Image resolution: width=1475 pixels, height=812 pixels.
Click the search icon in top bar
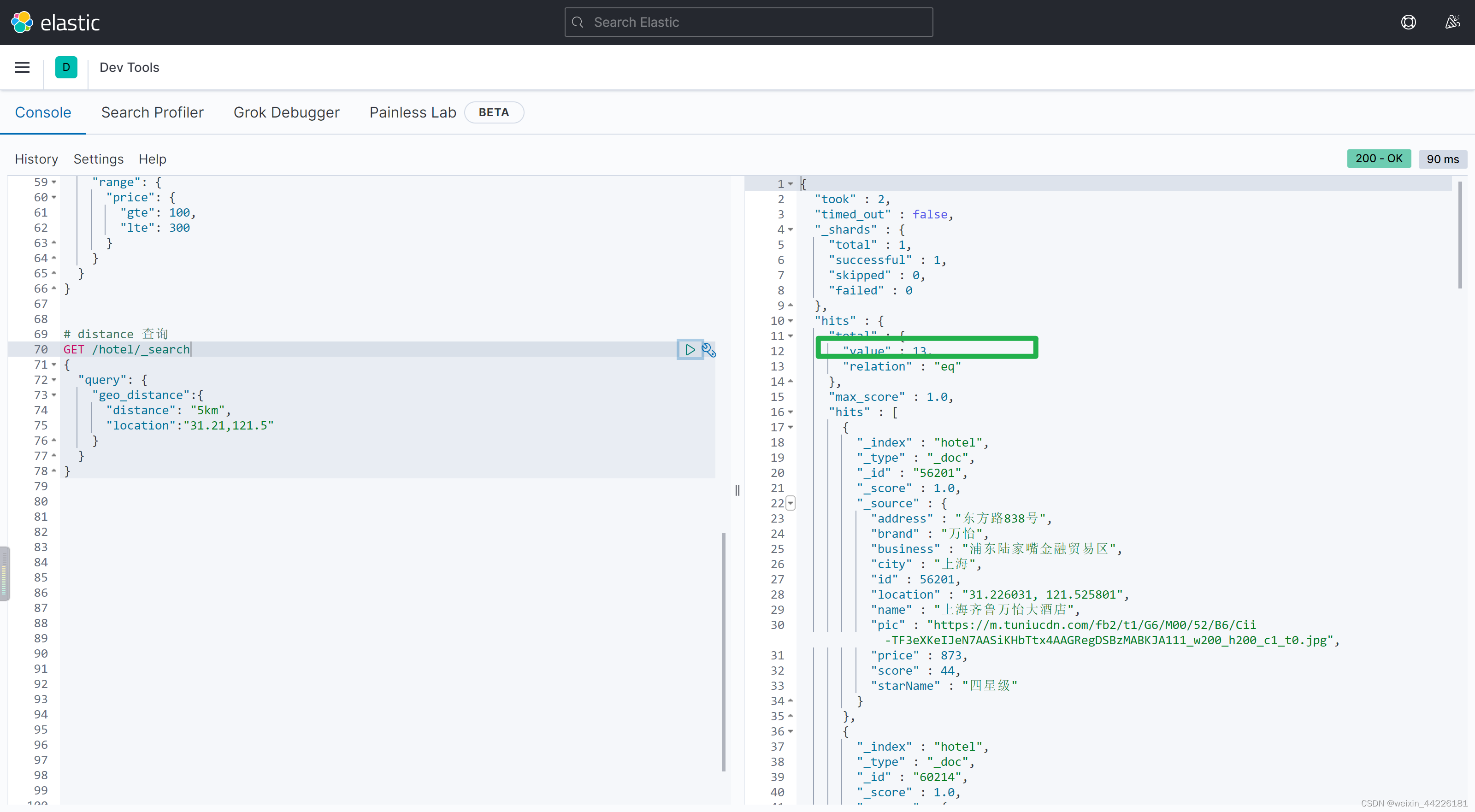pos(577,22)
